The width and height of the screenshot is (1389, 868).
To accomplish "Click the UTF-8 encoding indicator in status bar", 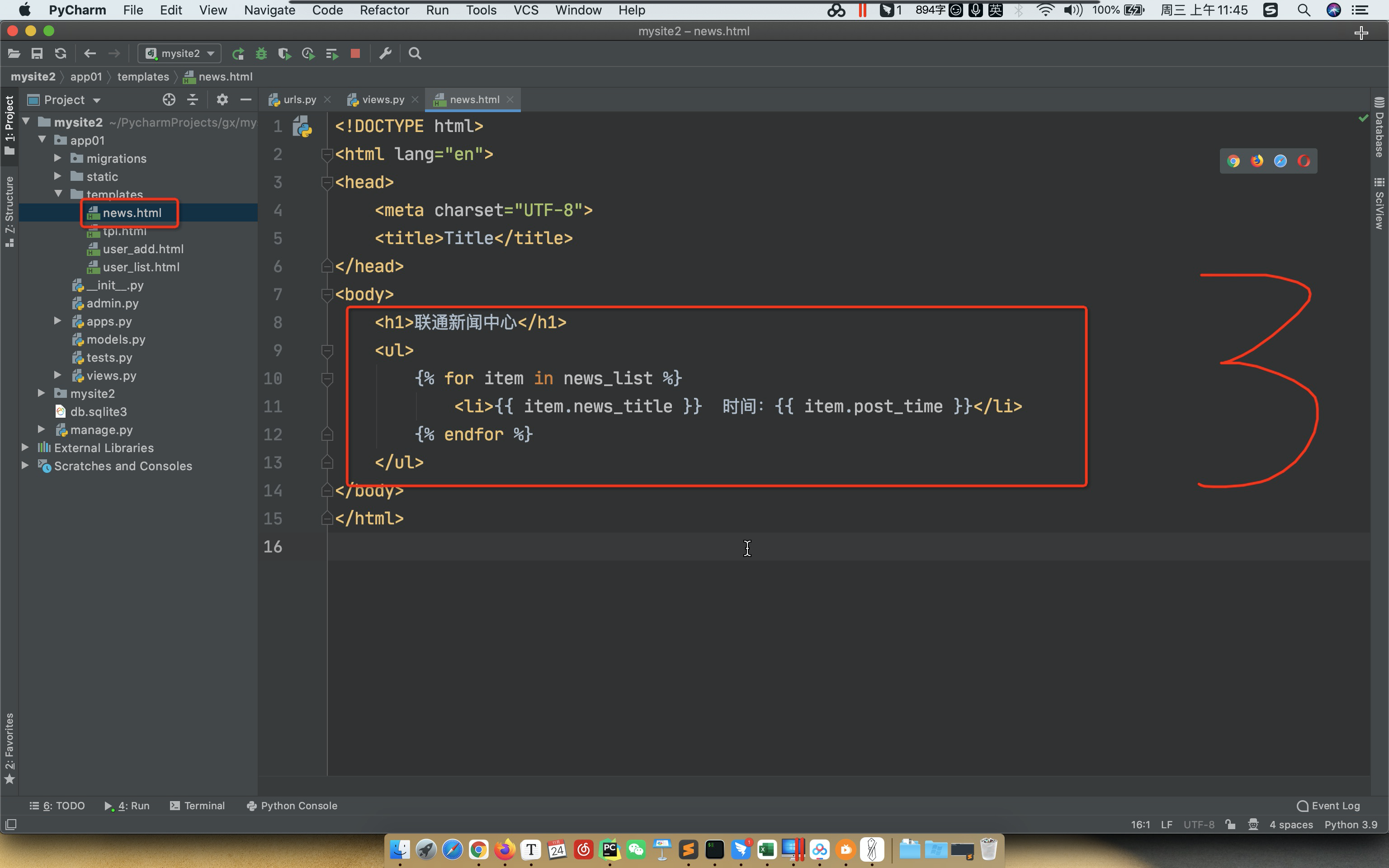I will pyautogui.click(x=1200, y=826).
